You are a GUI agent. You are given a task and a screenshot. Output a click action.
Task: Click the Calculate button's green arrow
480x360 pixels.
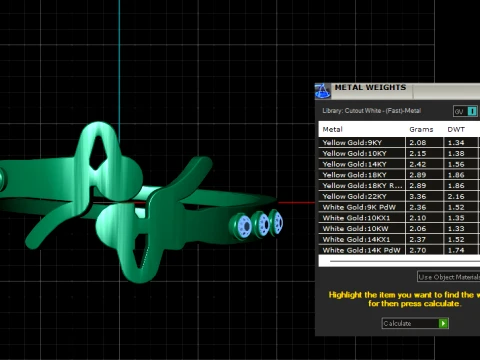pyautogui.click(x=443, y=323)
